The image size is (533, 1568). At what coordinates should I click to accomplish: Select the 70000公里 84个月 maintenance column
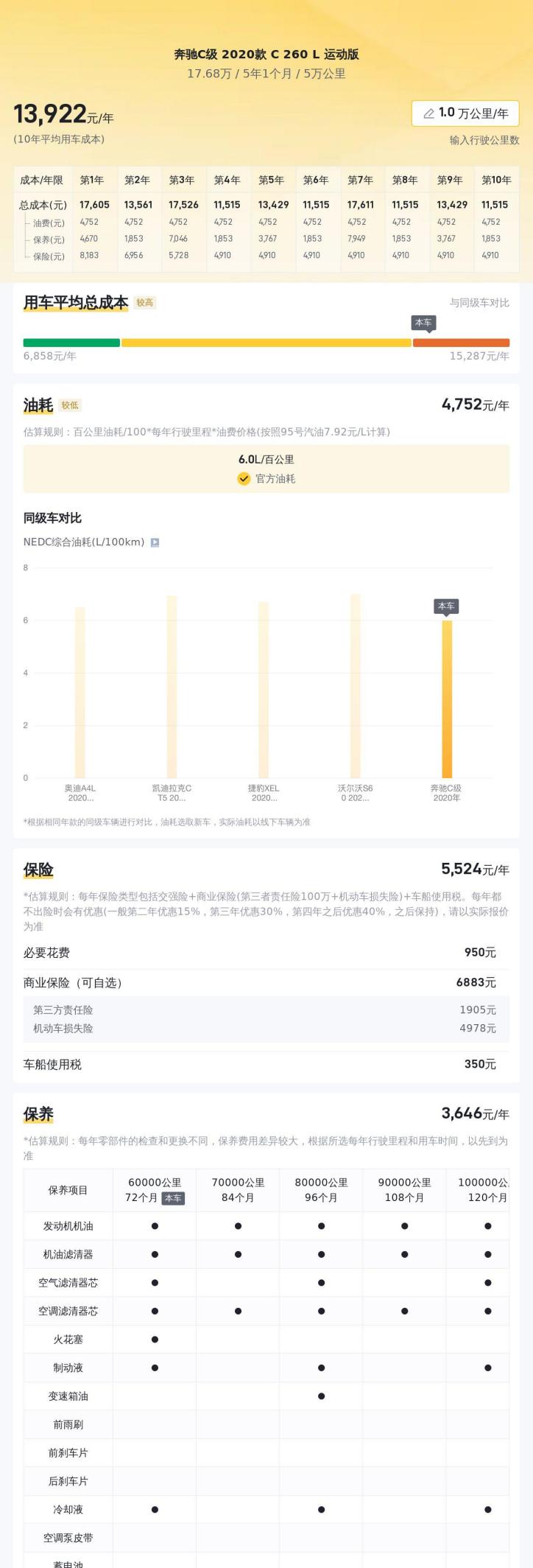[238, 1189]
